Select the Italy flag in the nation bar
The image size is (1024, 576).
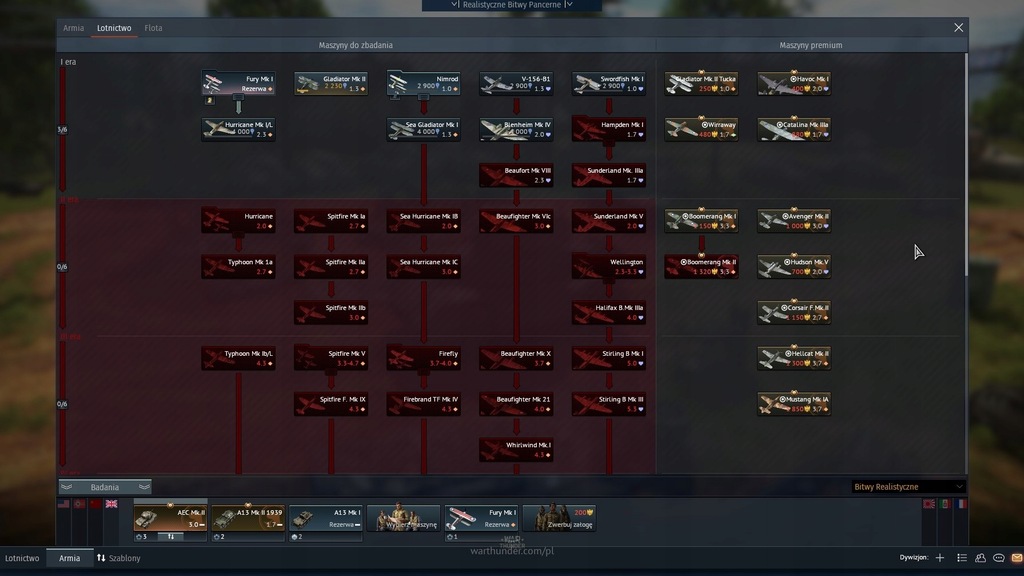pos(945,504)
